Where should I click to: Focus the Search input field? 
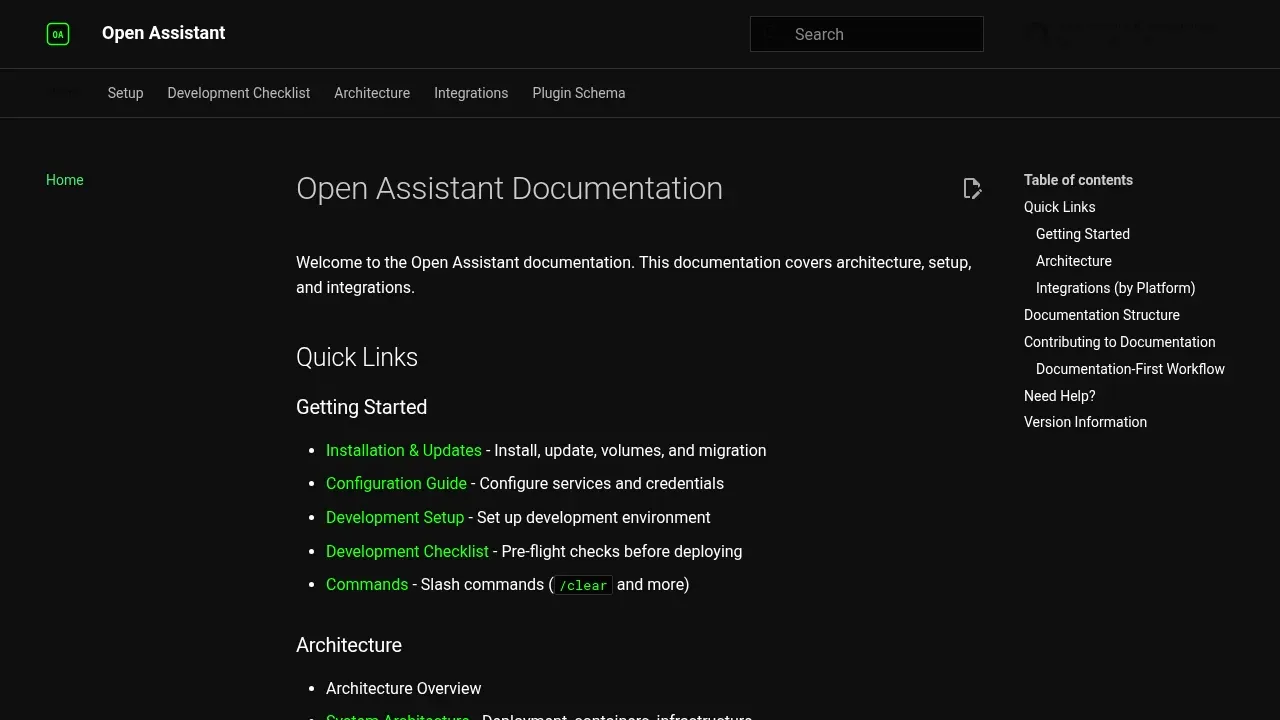[x=867, y=34]
